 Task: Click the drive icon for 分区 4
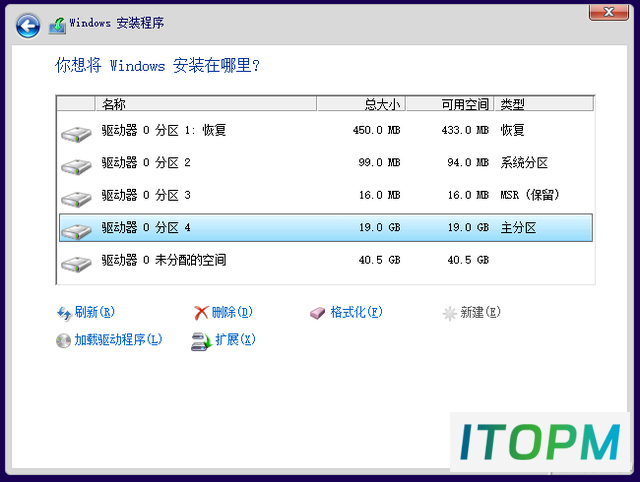pyautogui.click(x=76, y=231)
